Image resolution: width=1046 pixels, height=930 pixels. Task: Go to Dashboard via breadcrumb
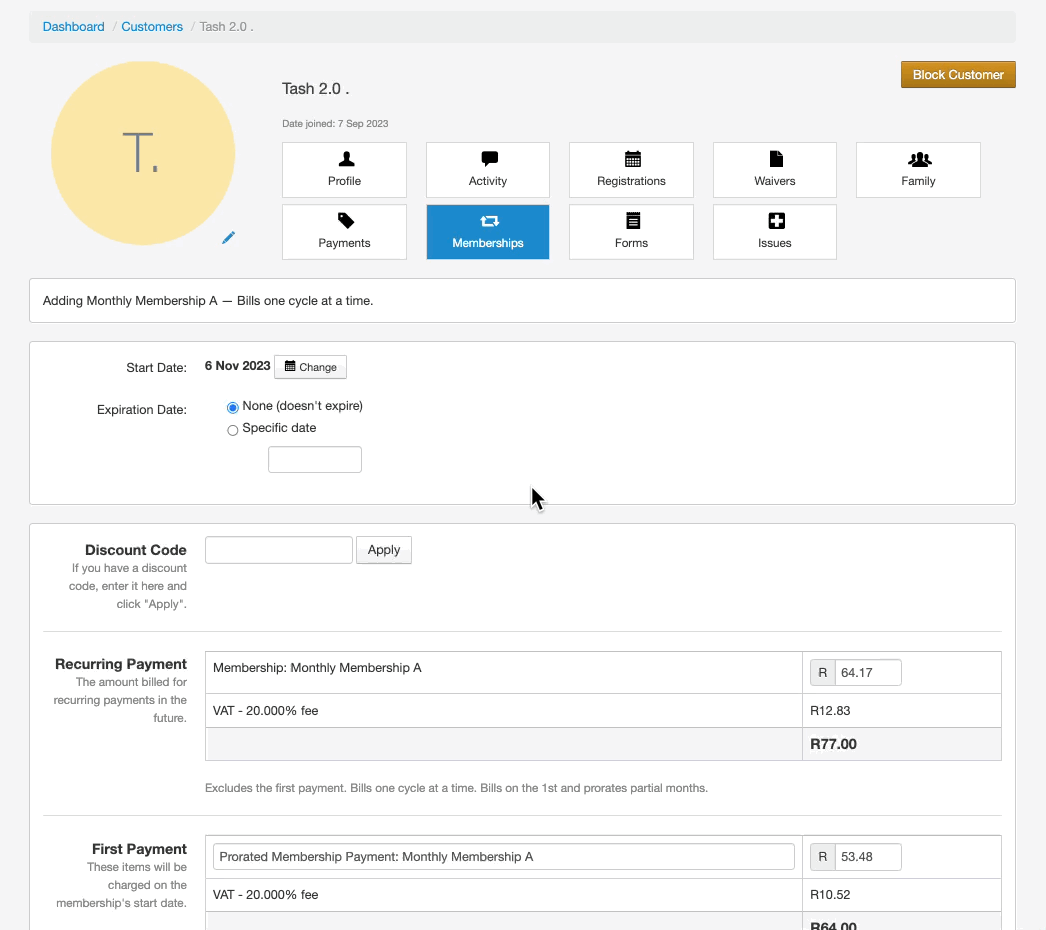(x=73, y=27)
